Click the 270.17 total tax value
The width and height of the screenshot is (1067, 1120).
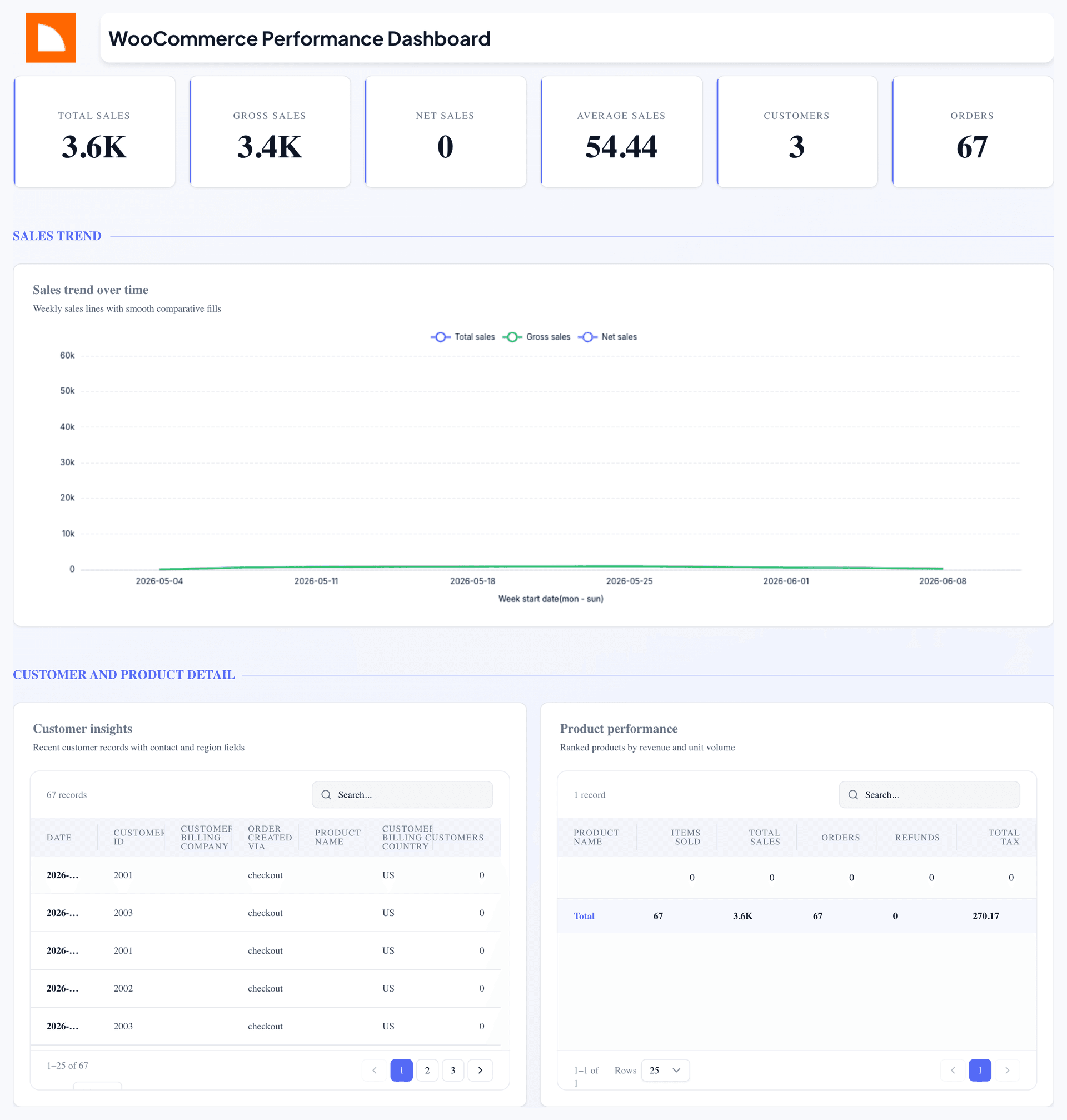click(x=986, y=916)
